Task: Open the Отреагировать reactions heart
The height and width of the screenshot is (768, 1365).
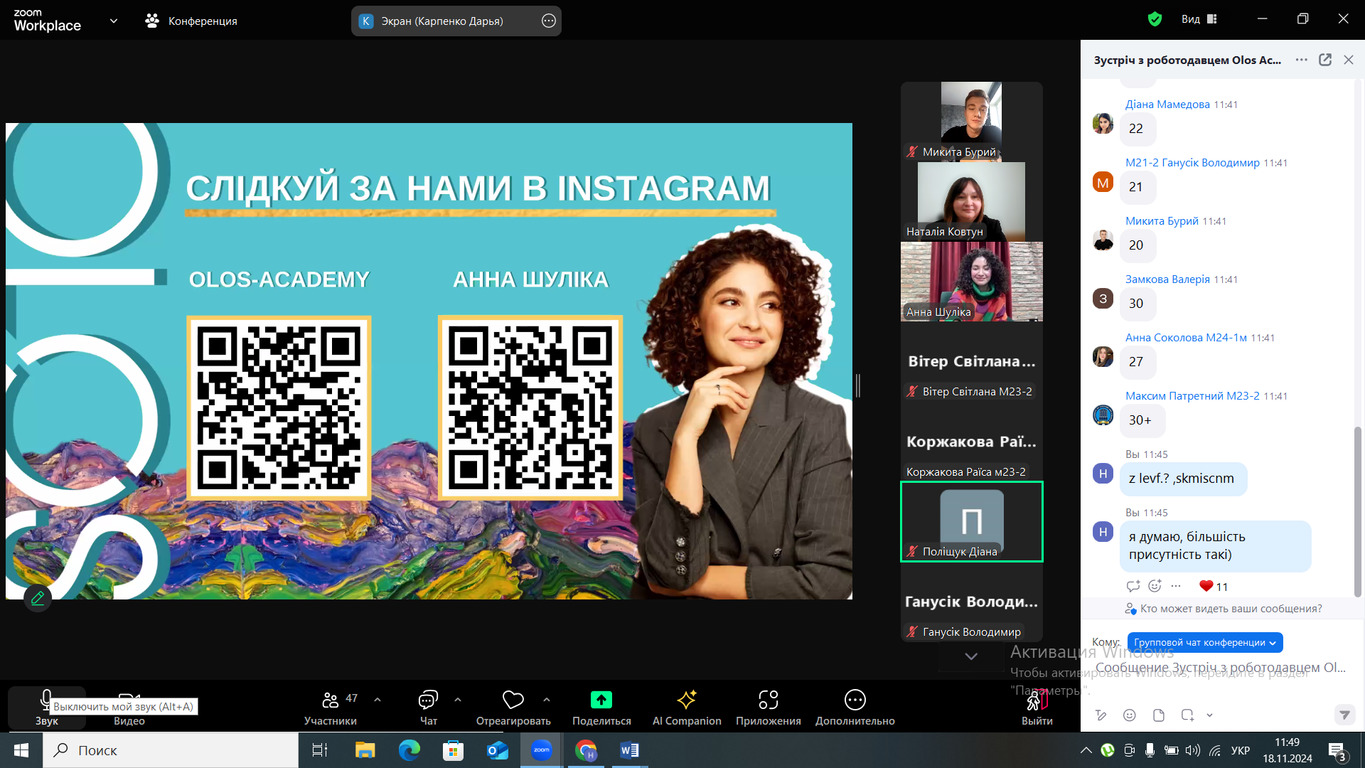Action: tap(513, 707)
